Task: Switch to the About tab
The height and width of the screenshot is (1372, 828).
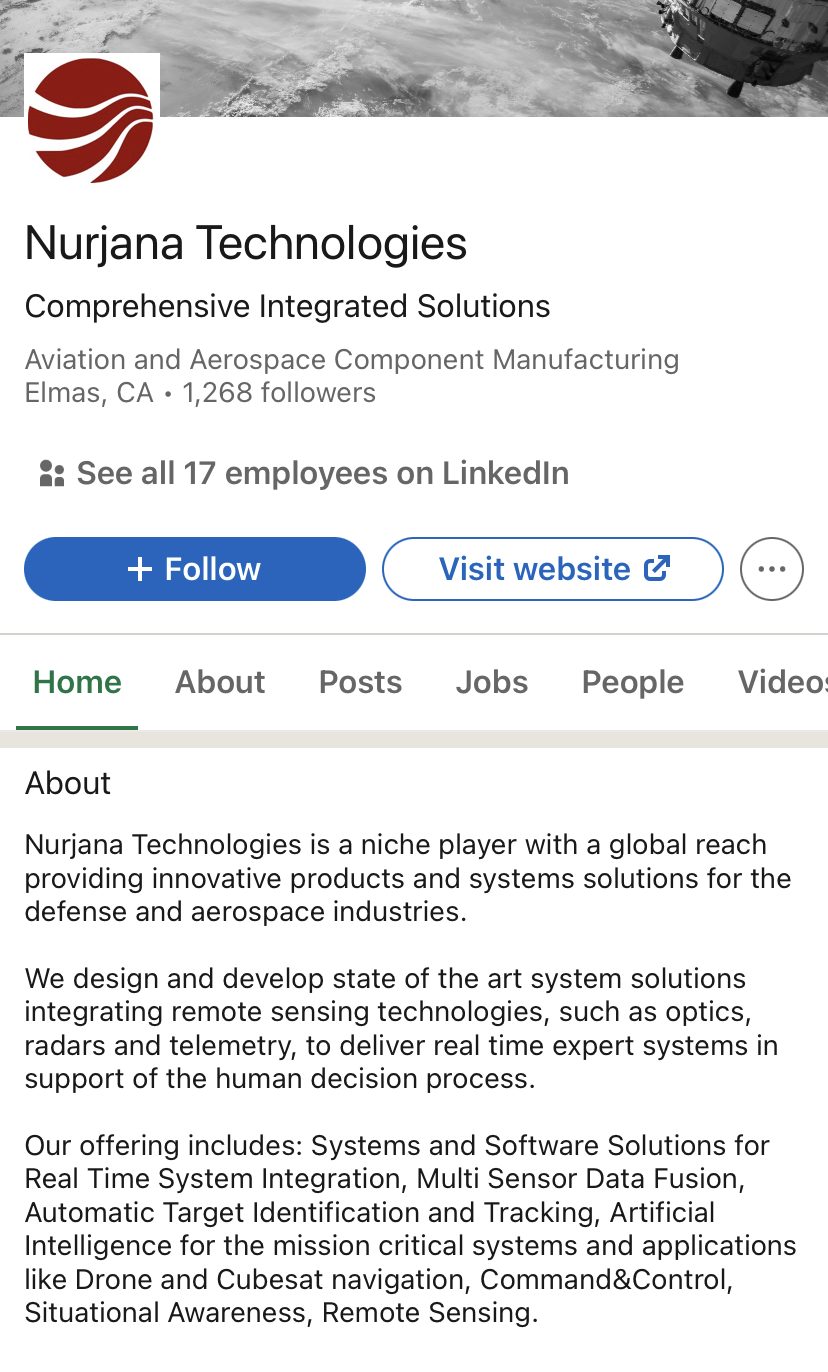Action: pos(220,682)
